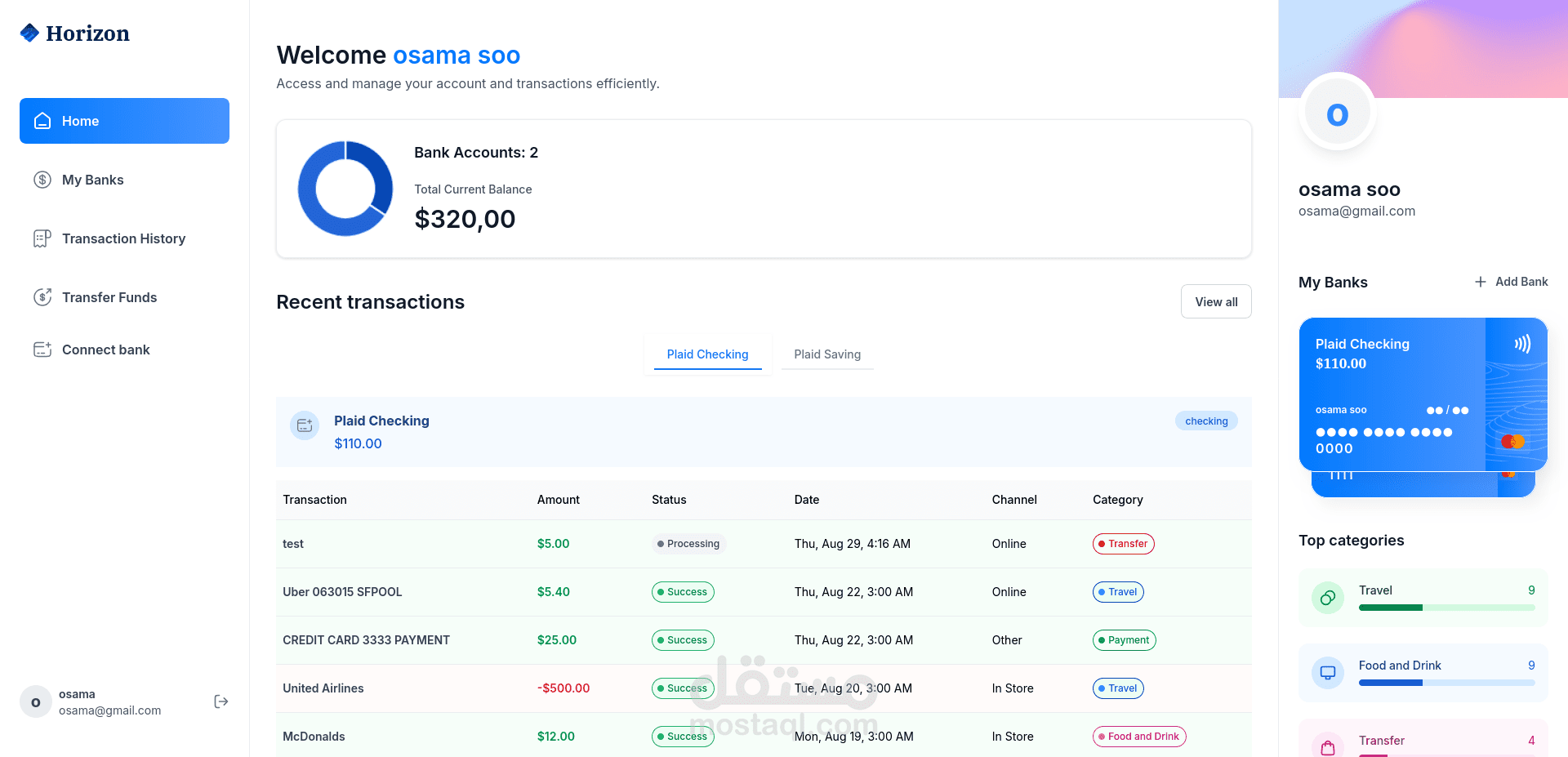Switch to the Plaid Saving tab

click(826, 354)
